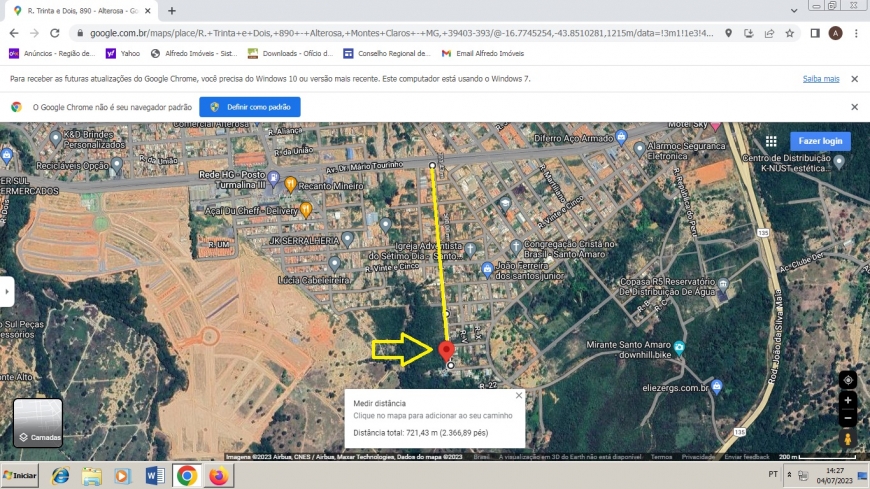
Task: Open Chrome three-dot menu
Action: tap(856, 33)
